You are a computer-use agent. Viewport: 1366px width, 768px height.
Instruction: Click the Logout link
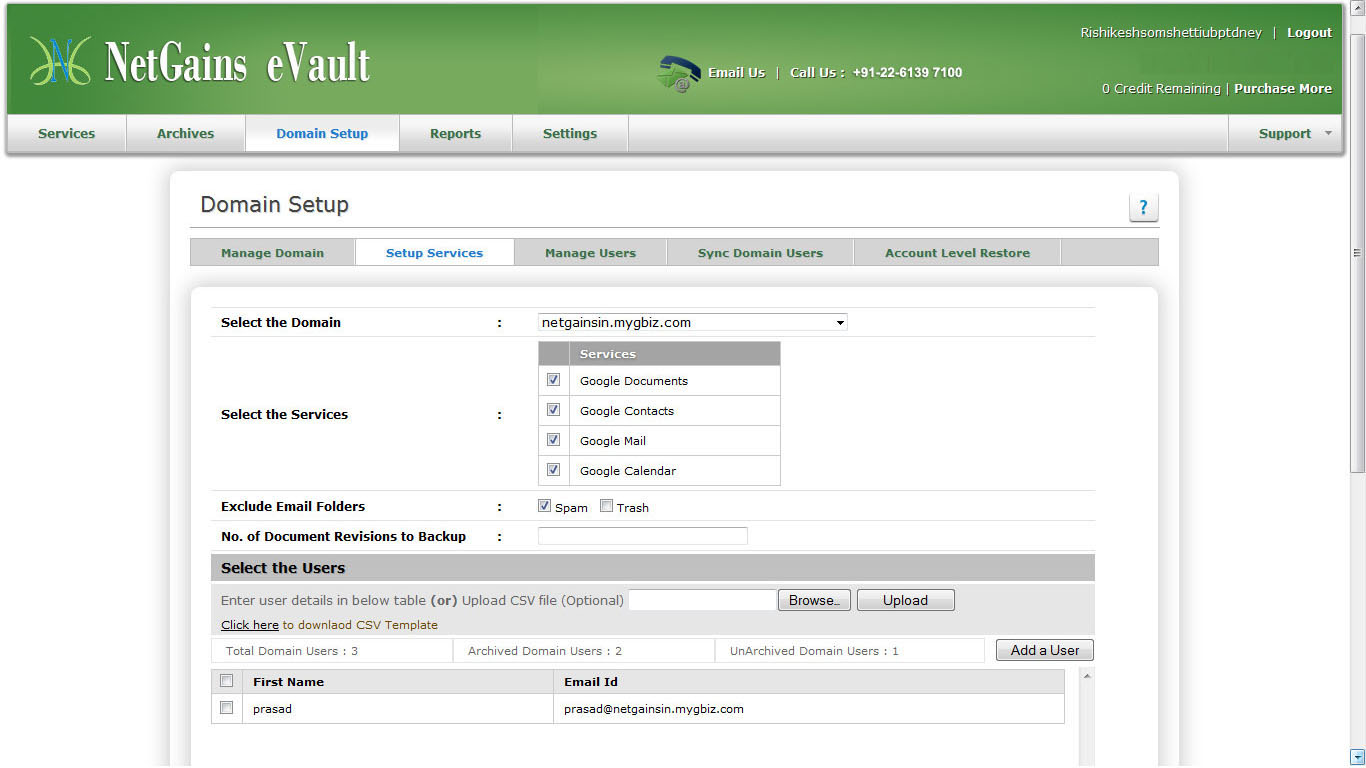point(1309,33)
